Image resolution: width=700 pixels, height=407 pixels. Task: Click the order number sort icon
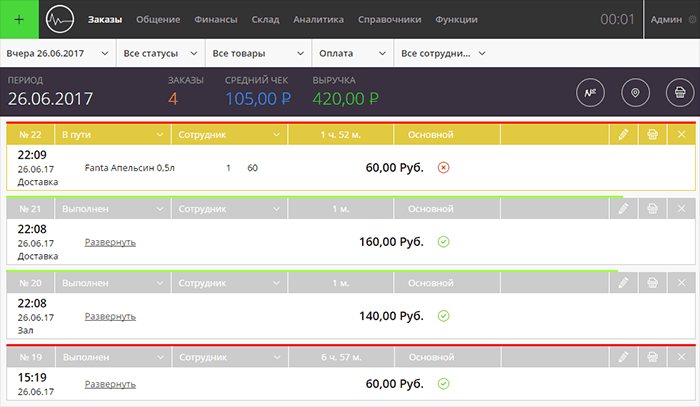click(x=591, y=93)
